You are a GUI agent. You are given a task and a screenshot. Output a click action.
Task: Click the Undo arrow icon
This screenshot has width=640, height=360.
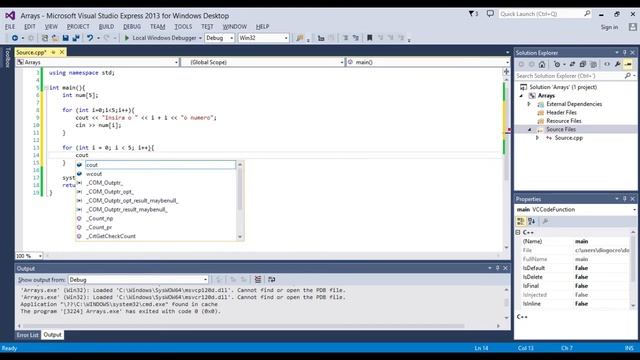[x=90, y=38]
